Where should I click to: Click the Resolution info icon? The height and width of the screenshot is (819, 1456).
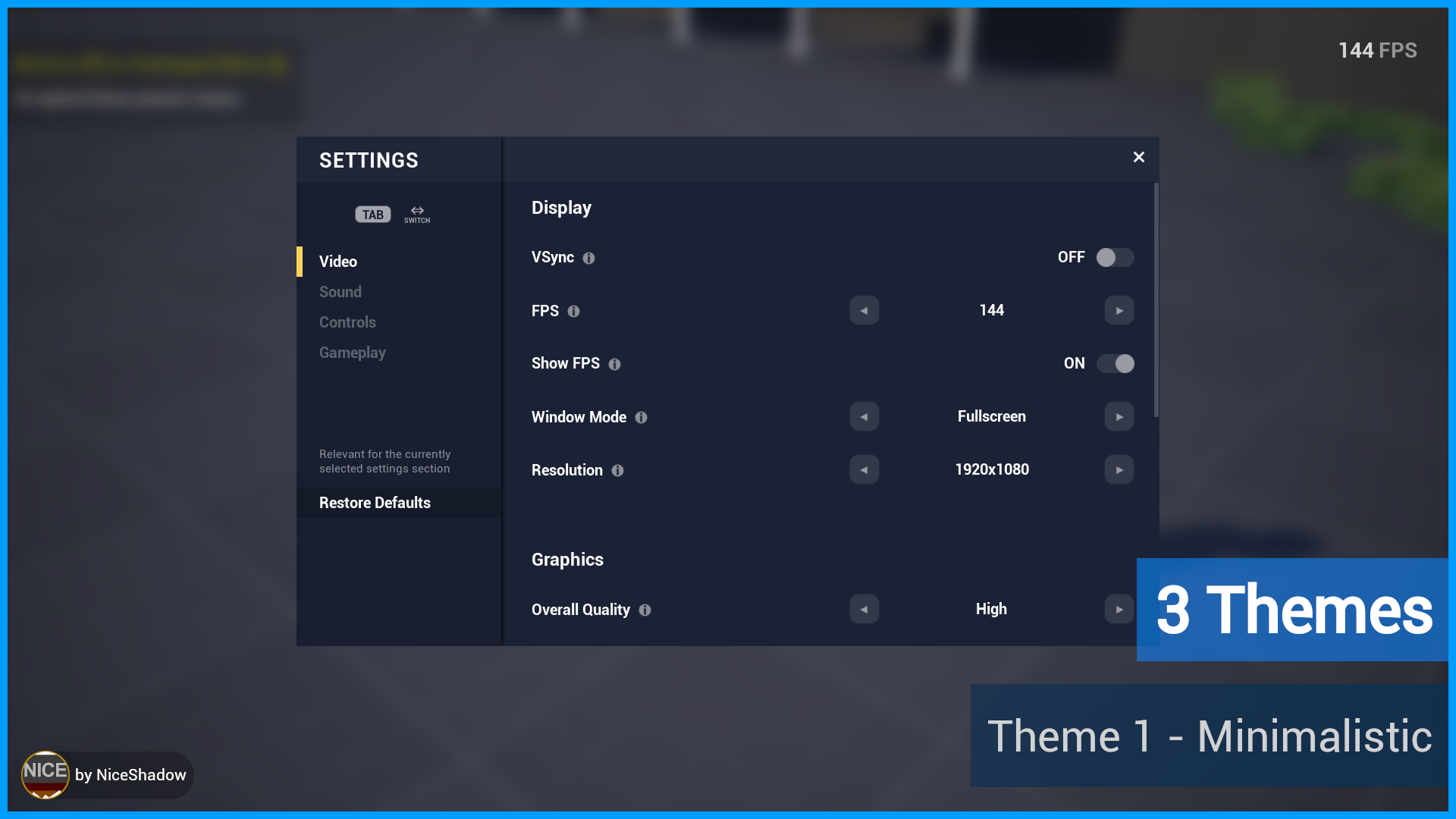(619, 470)
